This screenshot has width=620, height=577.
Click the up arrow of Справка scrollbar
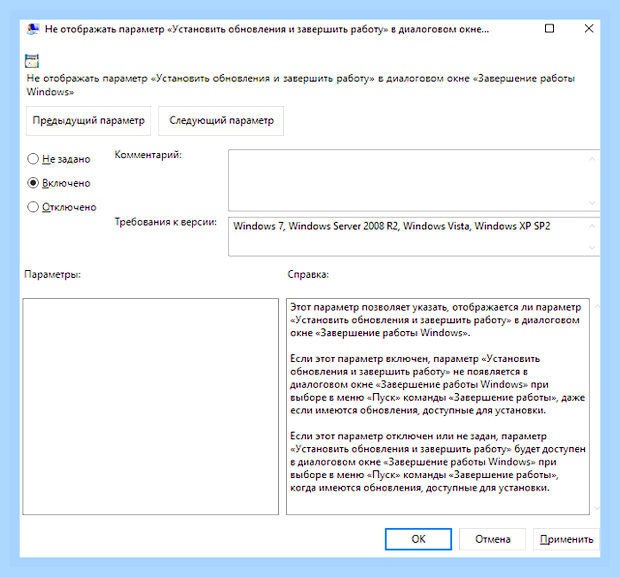click(596, 306)
